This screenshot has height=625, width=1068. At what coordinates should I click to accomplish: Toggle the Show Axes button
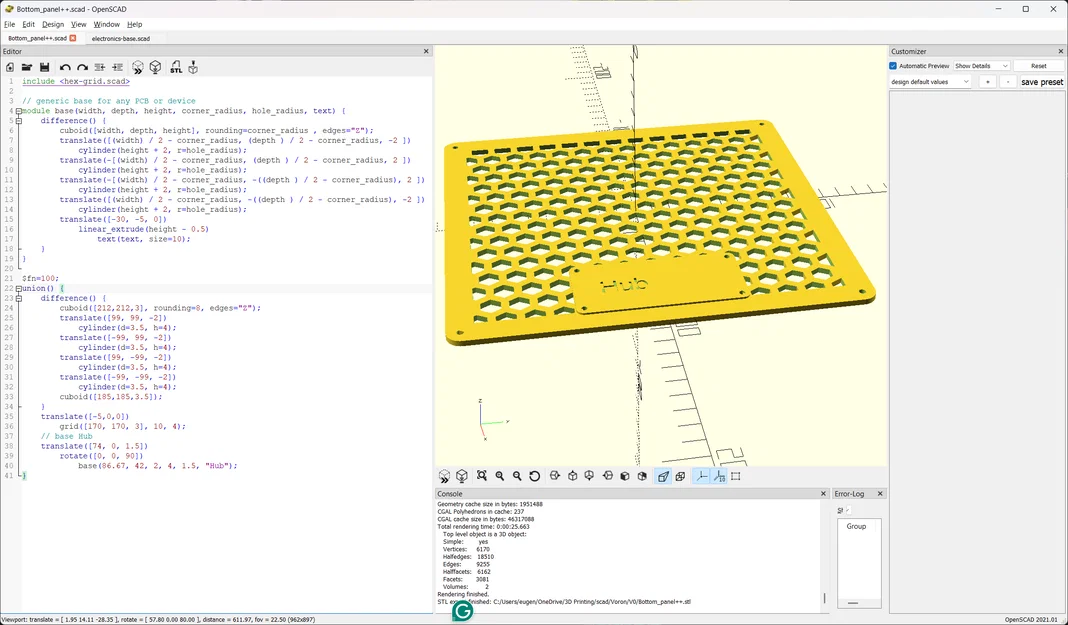tap(701, 477)
